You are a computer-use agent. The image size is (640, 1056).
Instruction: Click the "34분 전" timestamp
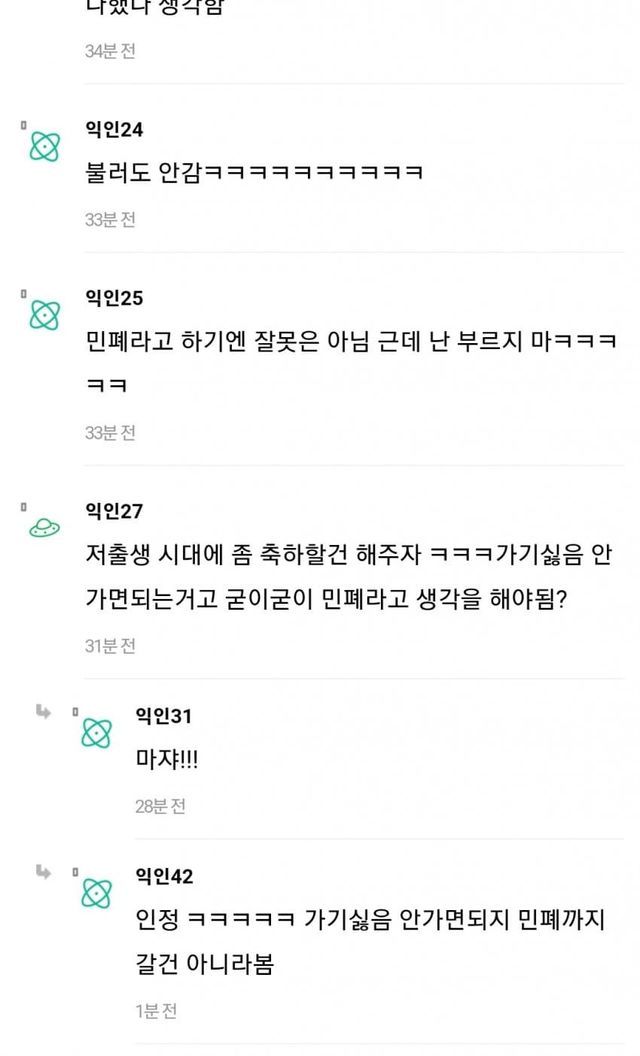[x=110, y=51]
